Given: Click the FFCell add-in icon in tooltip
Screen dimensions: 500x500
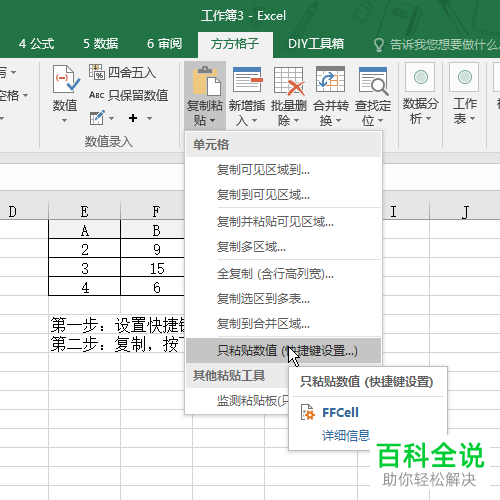Looking at the screenshot, I should [307, 412].
